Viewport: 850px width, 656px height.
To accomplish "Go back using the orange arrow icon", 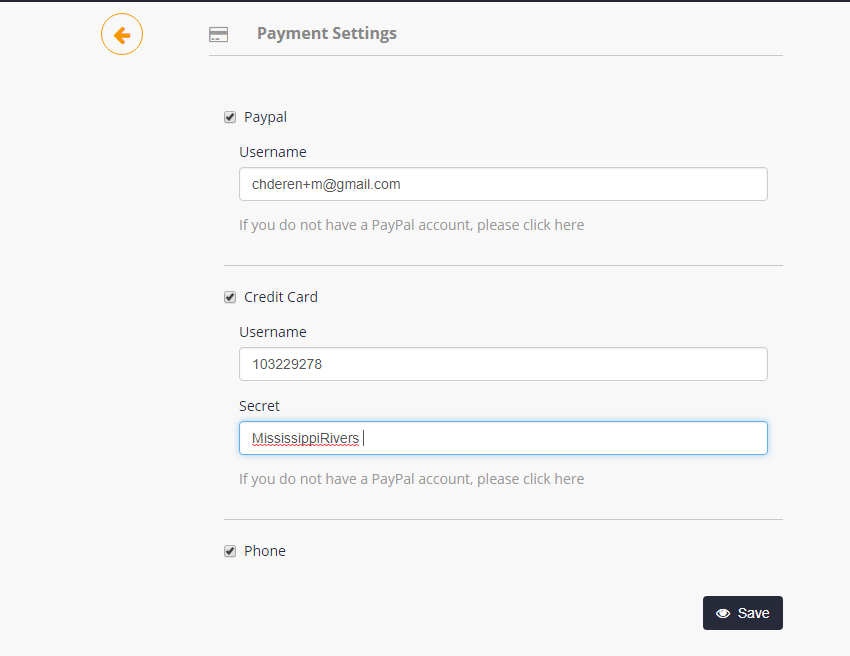I will tap(122, 35).
